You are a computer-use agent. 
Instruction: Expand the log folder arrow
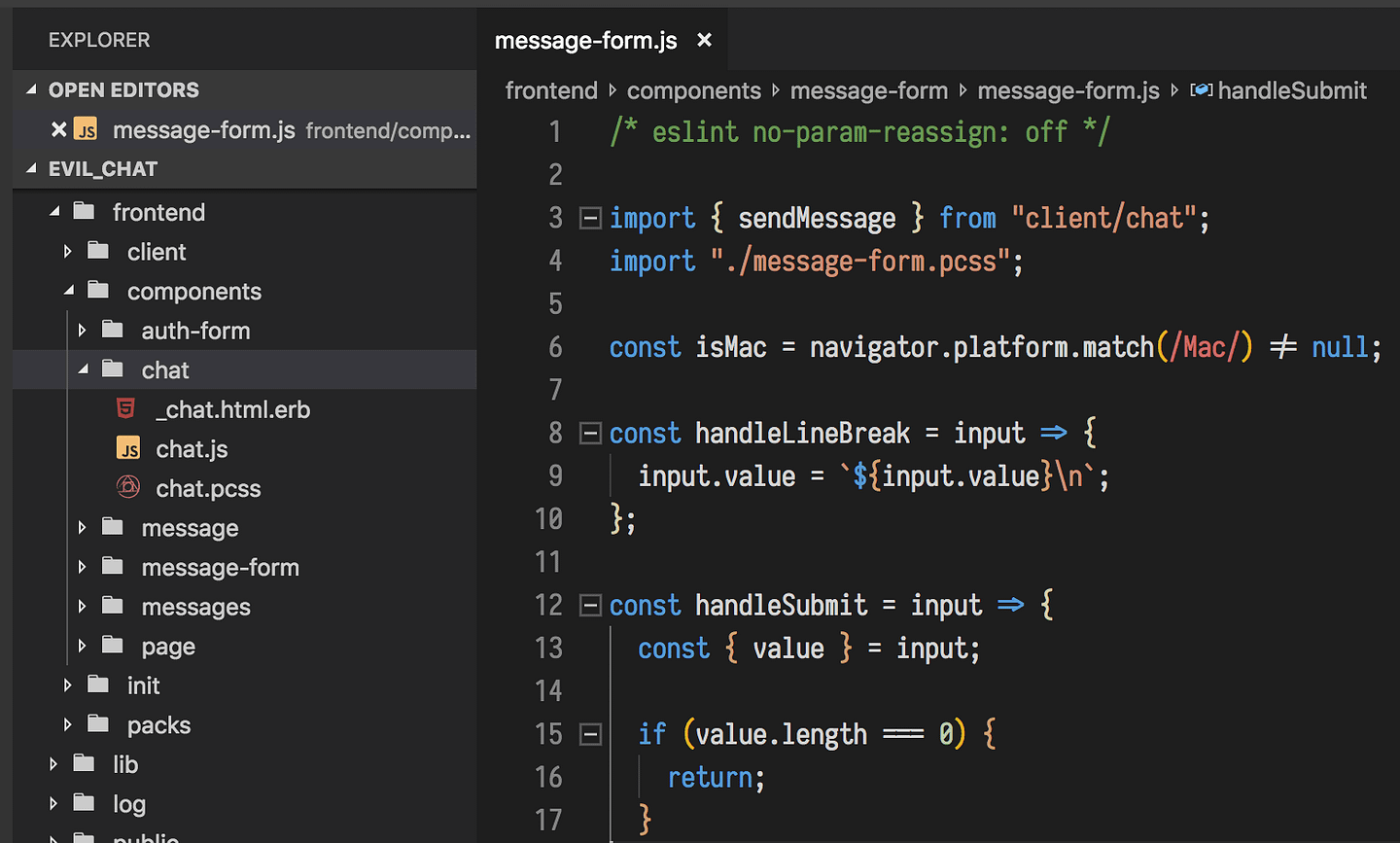pyautogui.click(x=54, y=803)
